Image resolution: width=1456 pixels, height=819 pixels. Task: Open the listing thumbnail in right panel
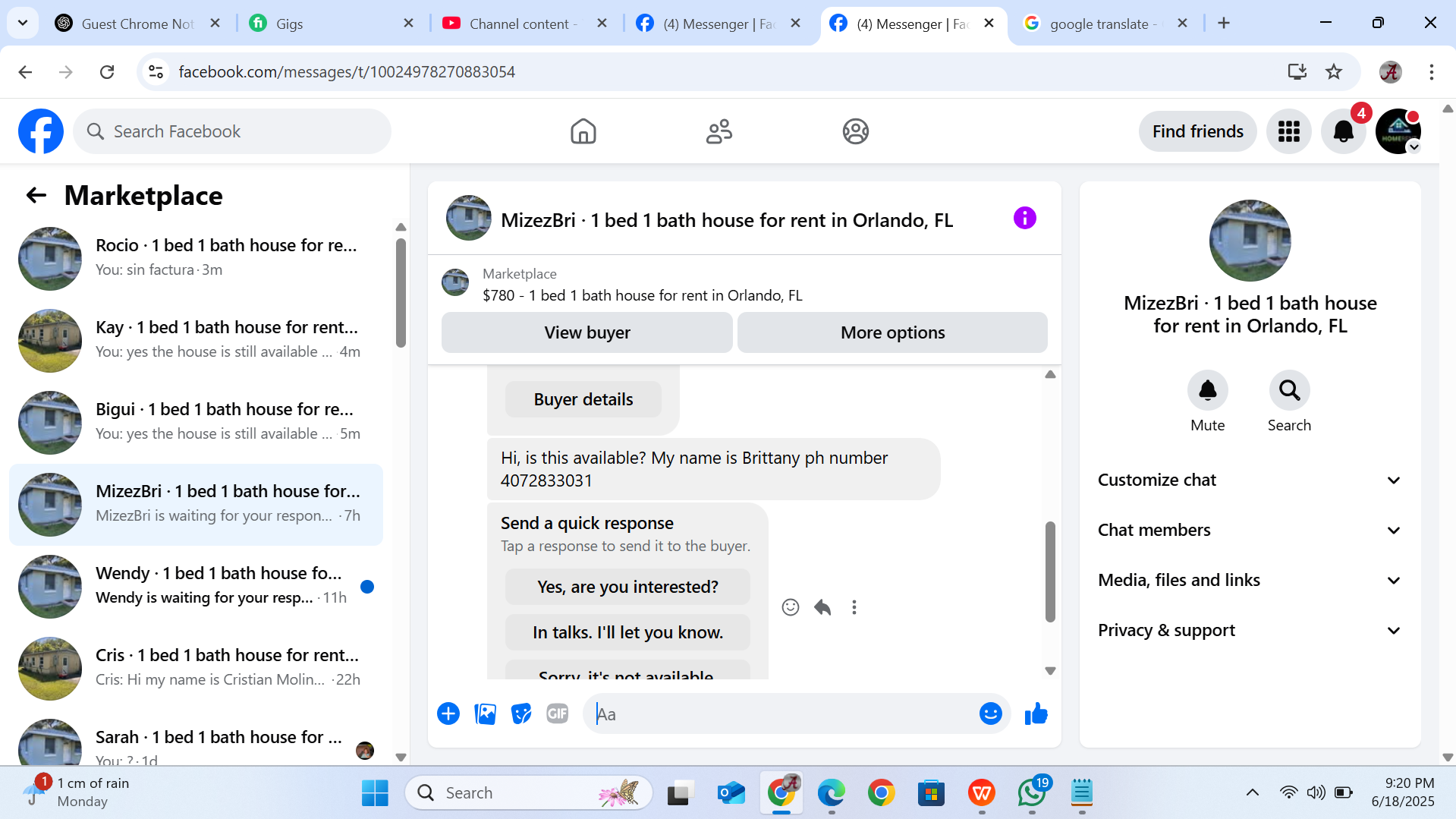(x=1250, y=241)
